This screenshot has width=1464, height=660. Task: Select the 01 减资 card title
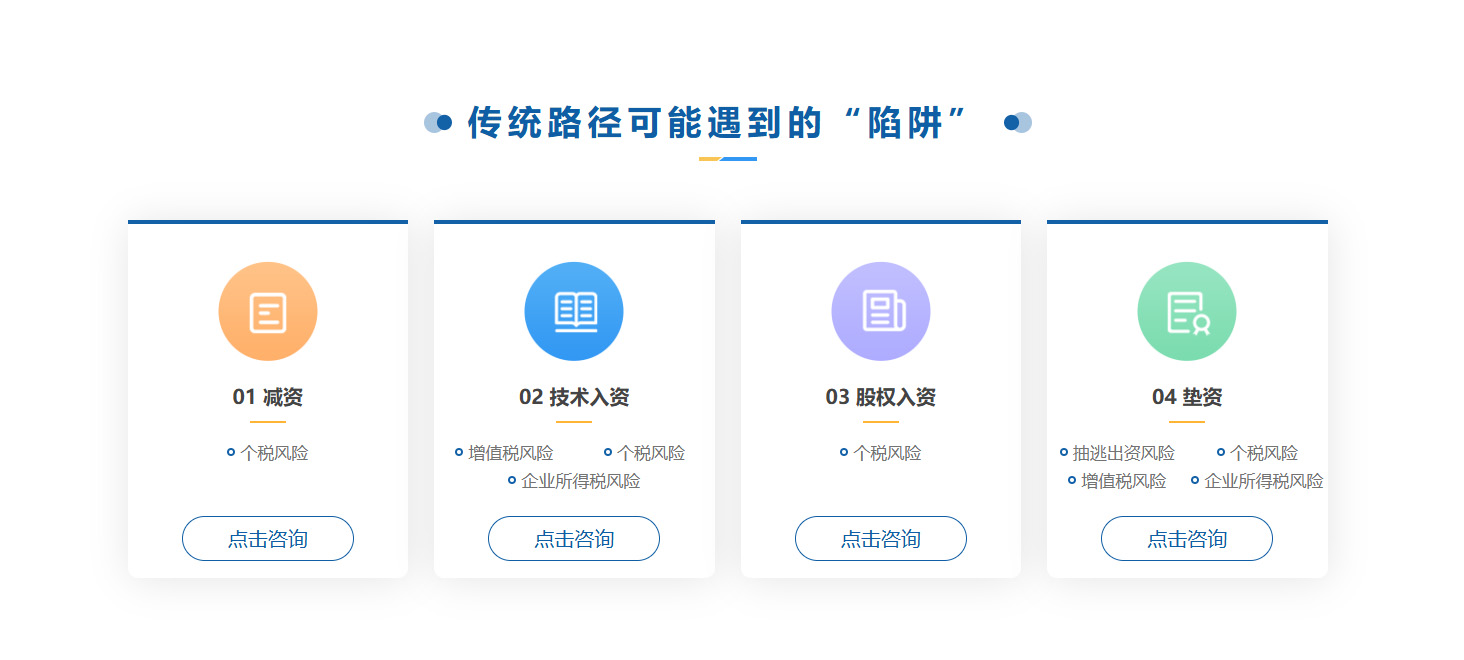[x=268, y=397]
